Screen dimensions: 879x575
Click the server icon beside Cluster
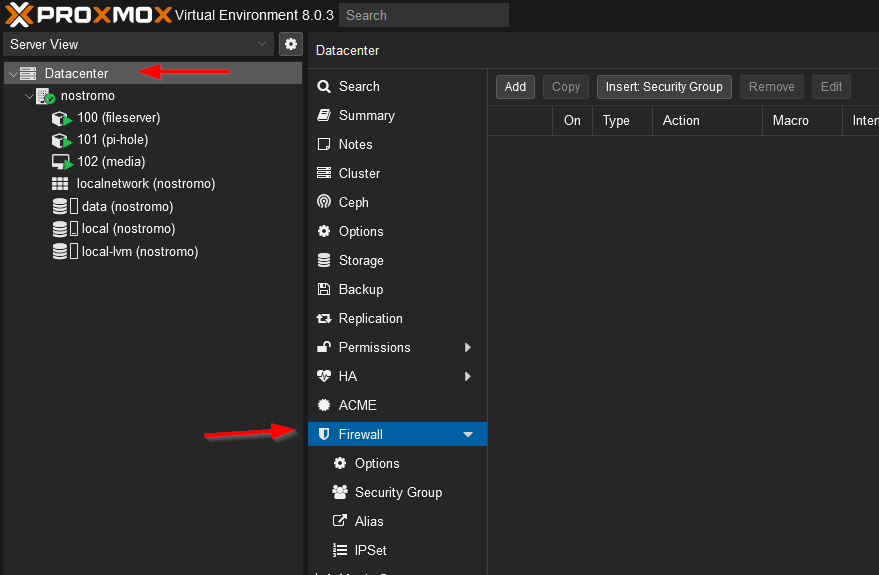click(324, 173)
